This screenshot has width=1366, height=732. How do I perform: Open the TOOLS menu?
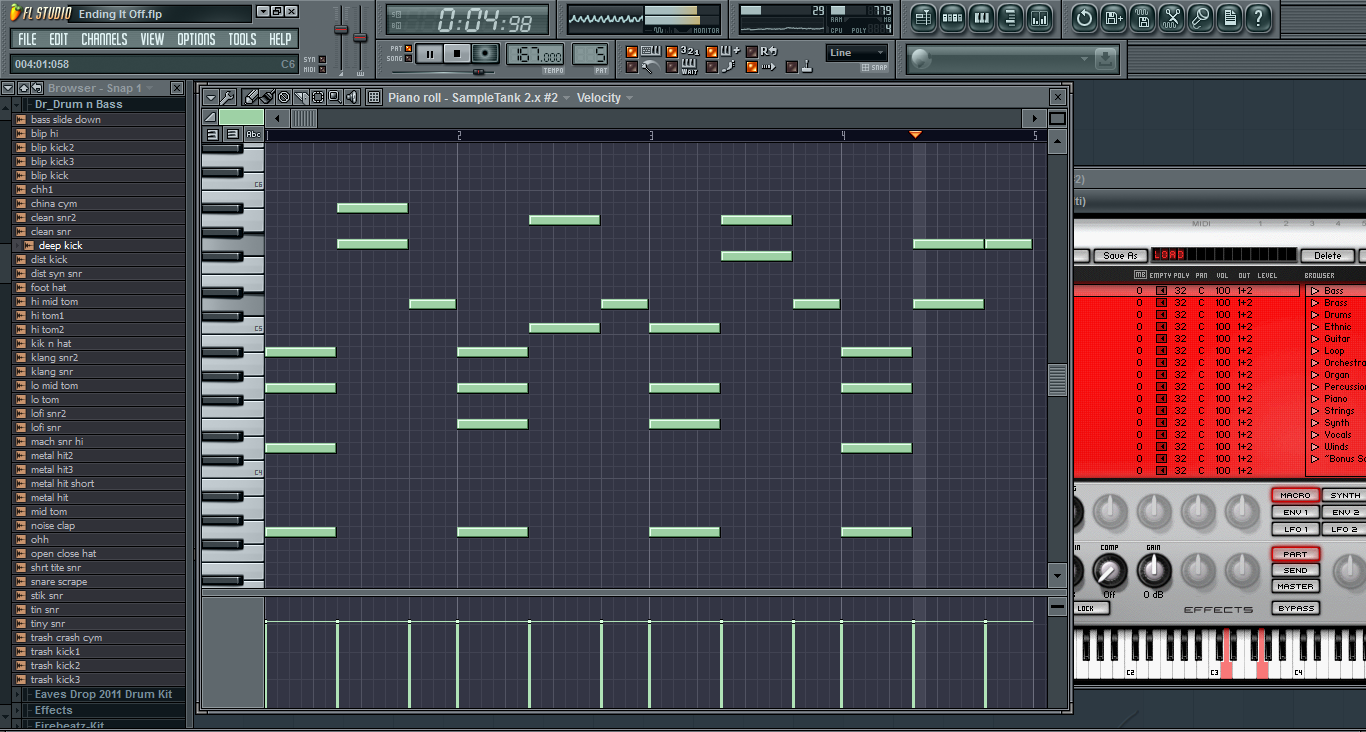coord(242,39)
